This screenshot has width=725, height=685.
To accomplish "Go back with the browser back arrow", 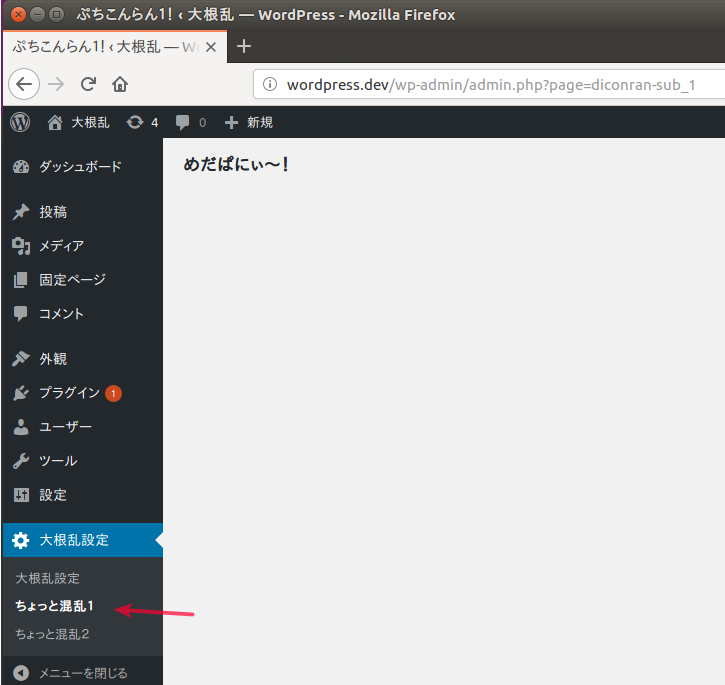I will 24,84.
